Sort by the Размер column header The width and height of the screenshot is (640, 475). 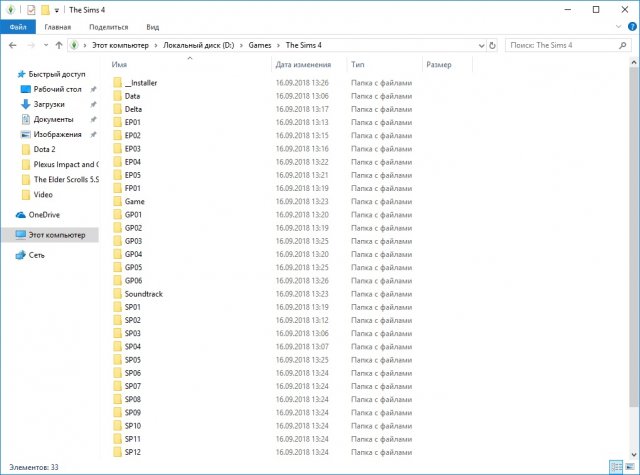point(439,64)
